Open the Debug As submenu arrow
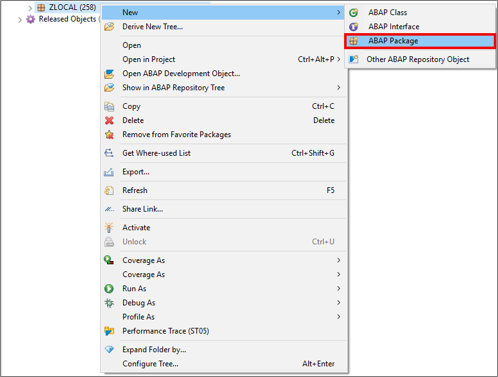498x377 pixels. pos(339,303)
